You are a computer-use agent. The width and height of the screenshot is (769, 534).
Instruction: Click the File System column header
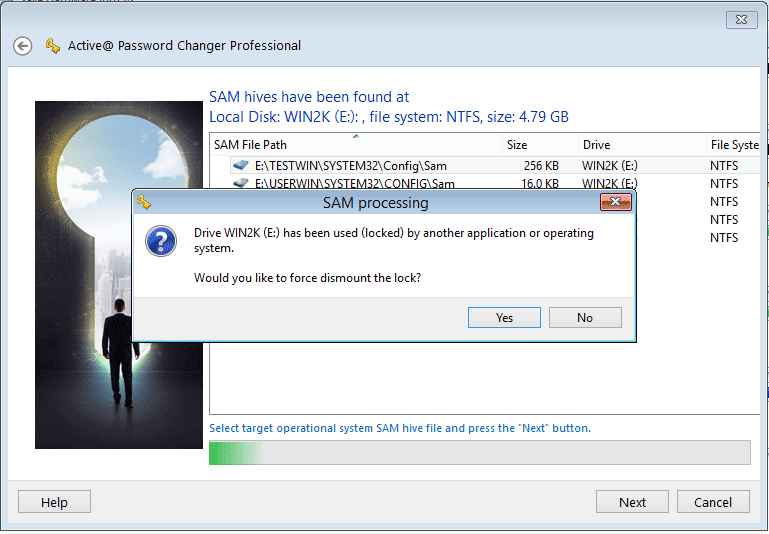coord(734,145)
